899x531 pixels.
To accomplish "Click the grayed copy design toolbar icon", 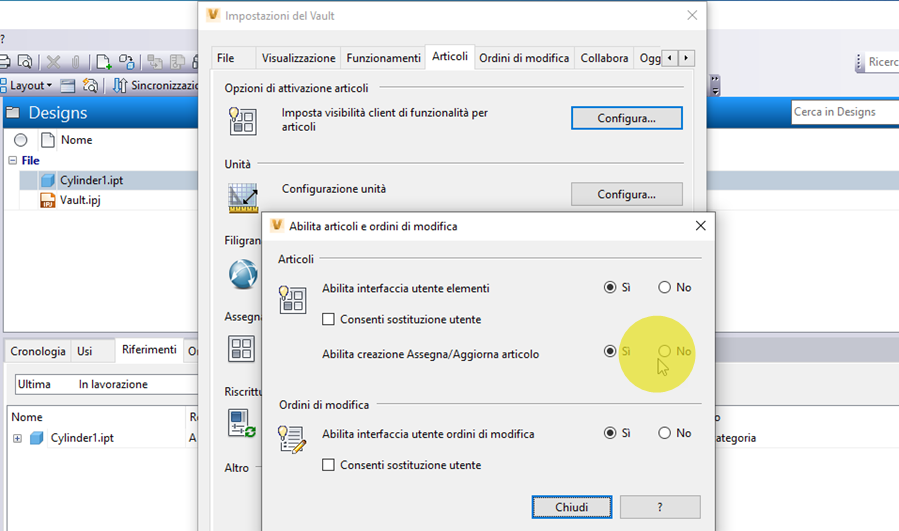I will click(x=154, y=61).
